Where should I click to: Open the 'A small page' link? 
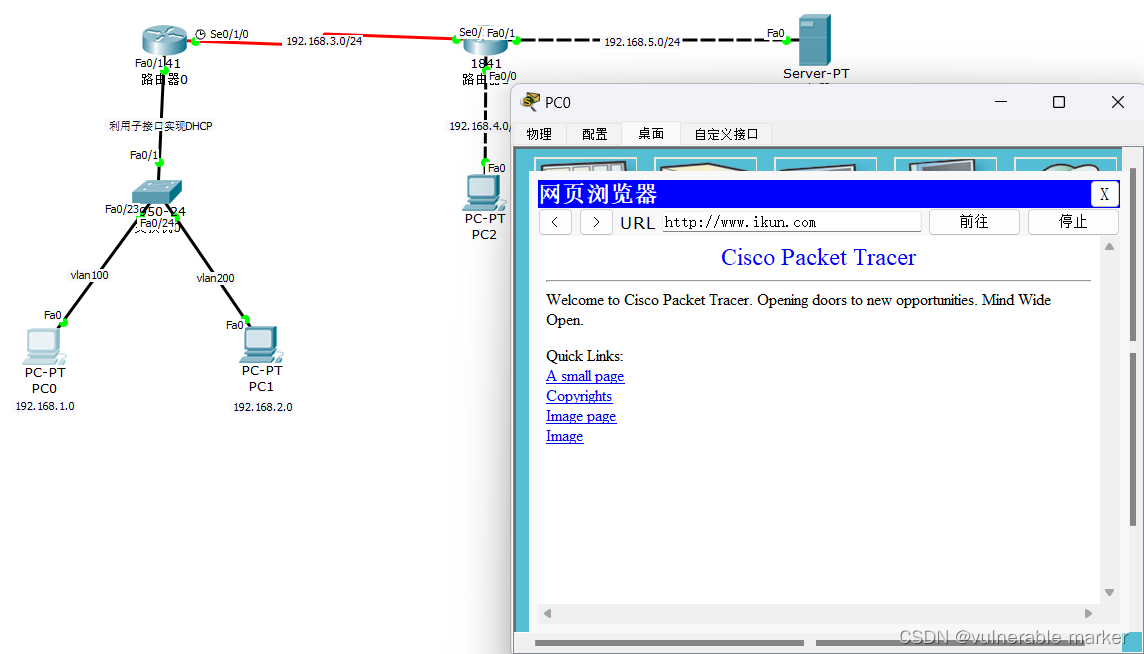(585, 377)
